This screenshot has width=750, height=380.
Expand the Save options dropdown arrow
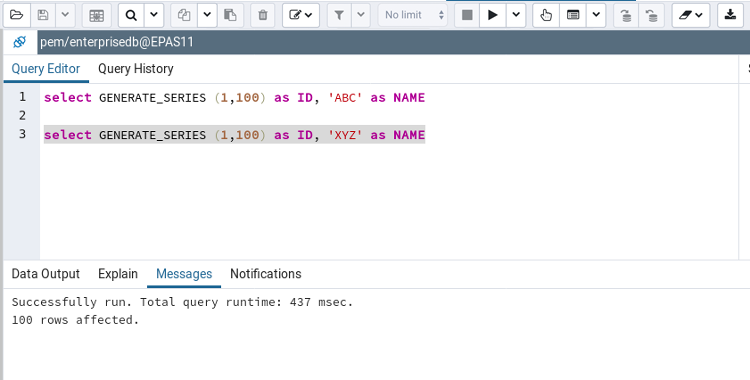[66, 15]
